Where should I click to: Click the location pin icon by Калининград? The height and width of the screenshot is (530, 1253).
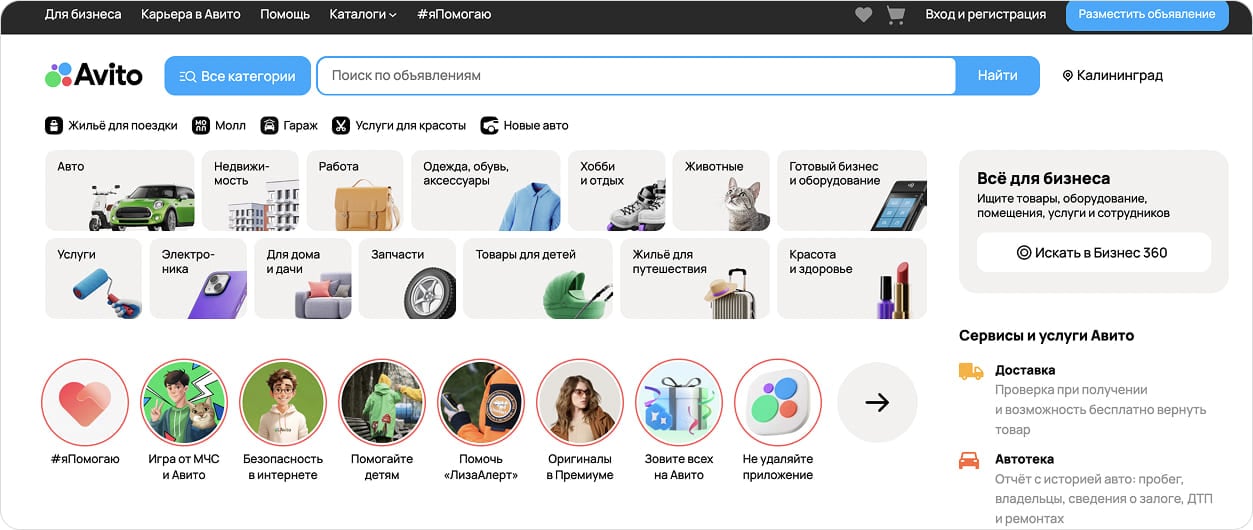(1067, 76)
